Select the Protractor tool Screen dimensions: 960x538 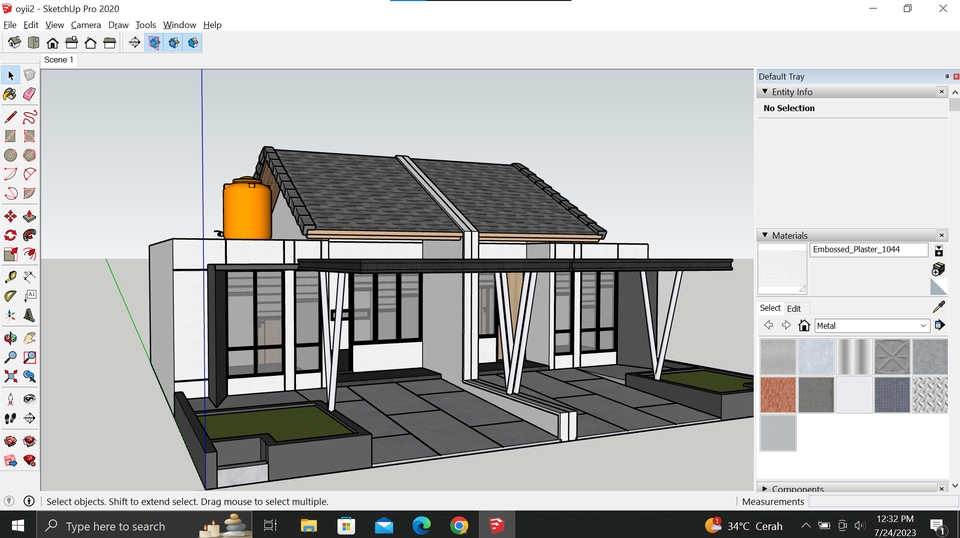(x=10, y=296)
